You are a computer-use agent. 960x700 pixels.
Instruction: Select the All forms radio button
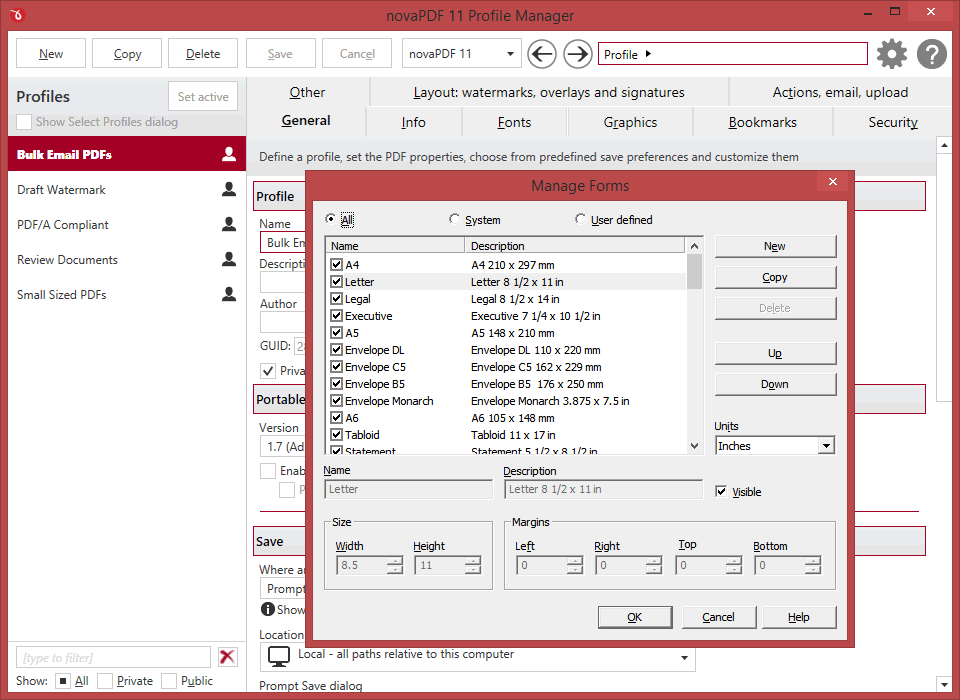331,219
